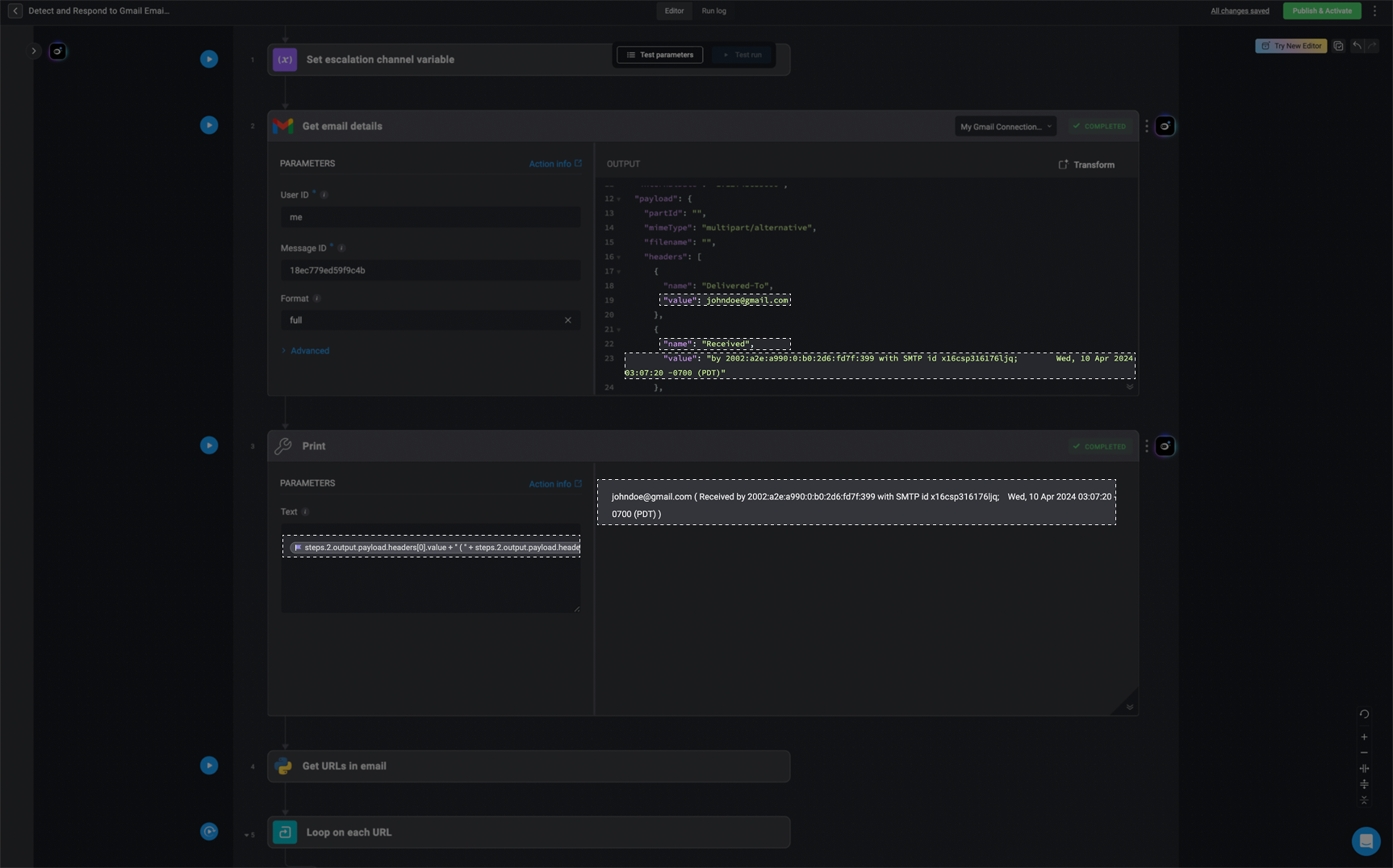Zoom in on the canvas

1364,737
